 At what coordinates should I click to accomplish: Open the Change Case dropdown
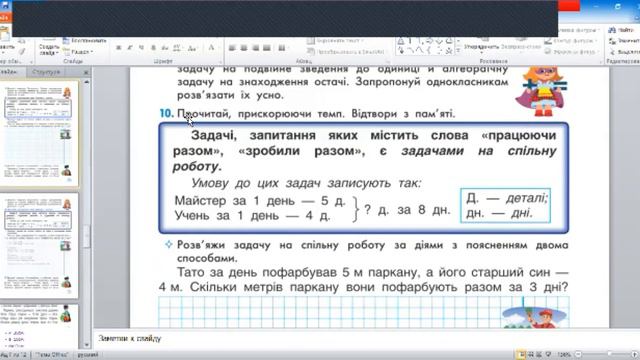click(192, 48)
